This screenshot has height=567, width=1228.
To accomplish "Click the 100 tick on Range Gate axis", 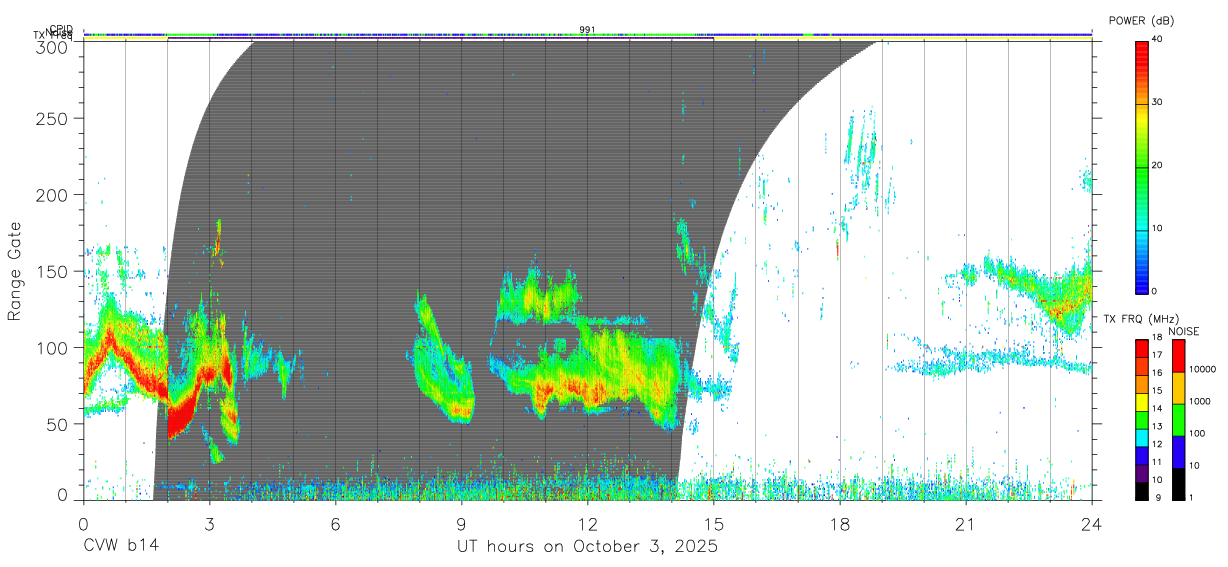I will tap(51, 348).
